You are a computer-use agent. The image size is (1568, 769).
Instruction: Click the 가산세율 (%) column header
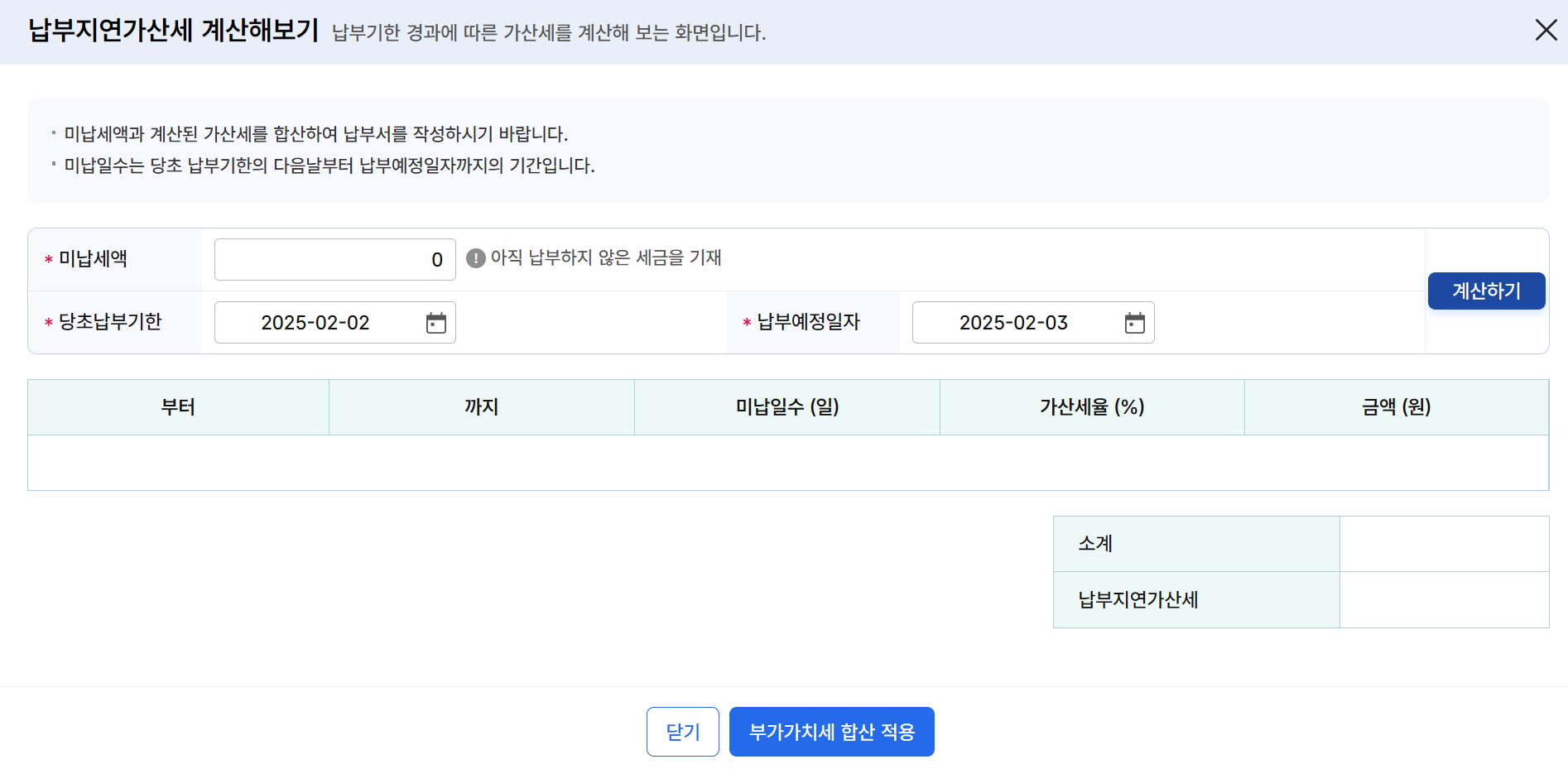(x=1092, y=407)
